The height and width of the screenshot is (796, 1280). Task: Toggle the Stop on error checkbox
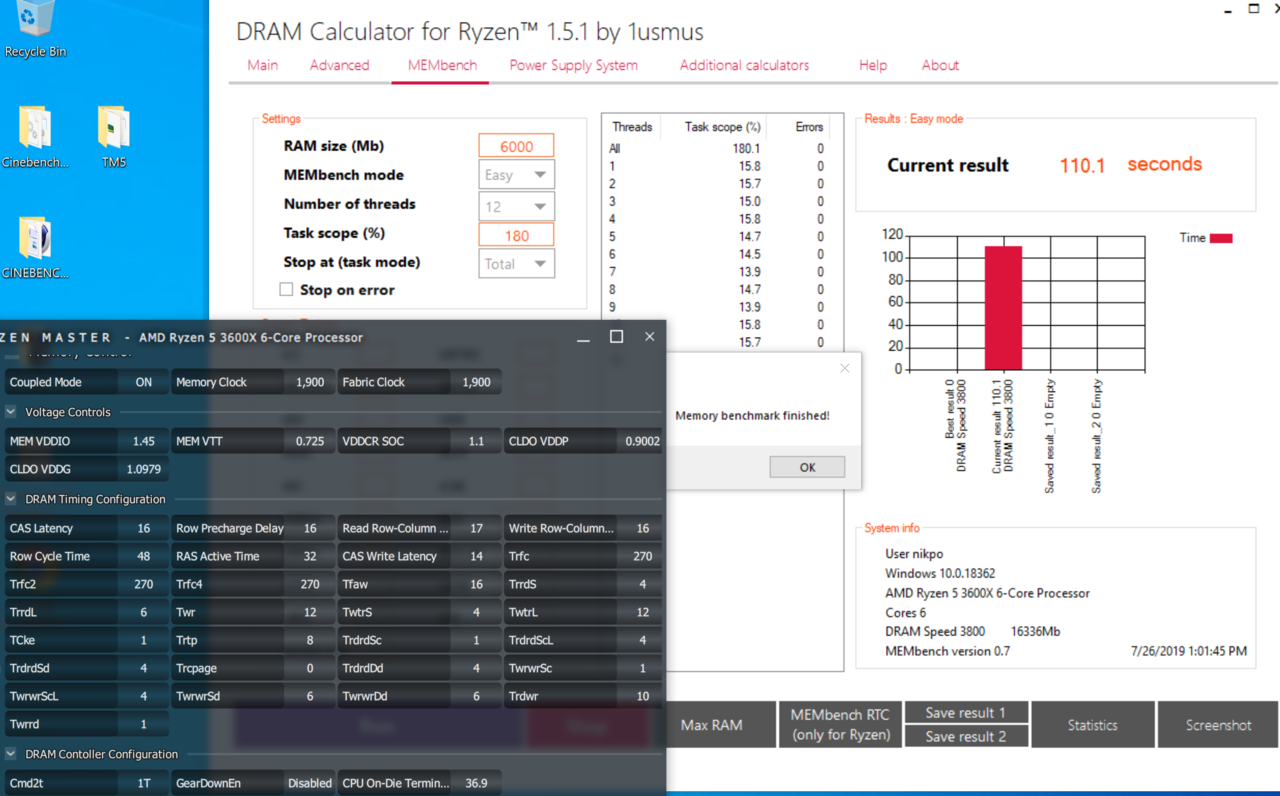click(287, 290)
